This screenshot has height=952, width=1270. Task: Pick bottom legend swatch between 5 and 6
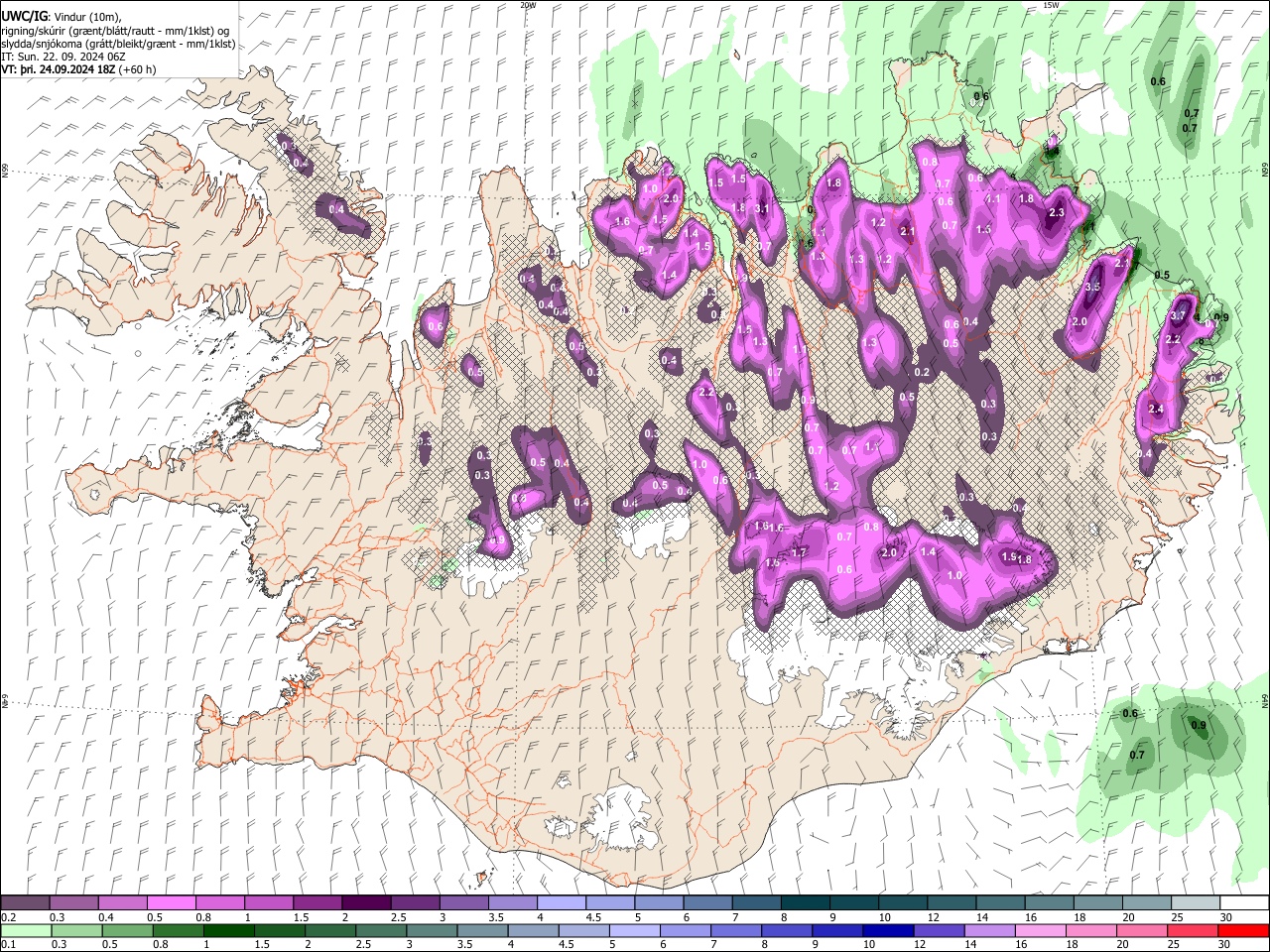(x=635, y=930)
